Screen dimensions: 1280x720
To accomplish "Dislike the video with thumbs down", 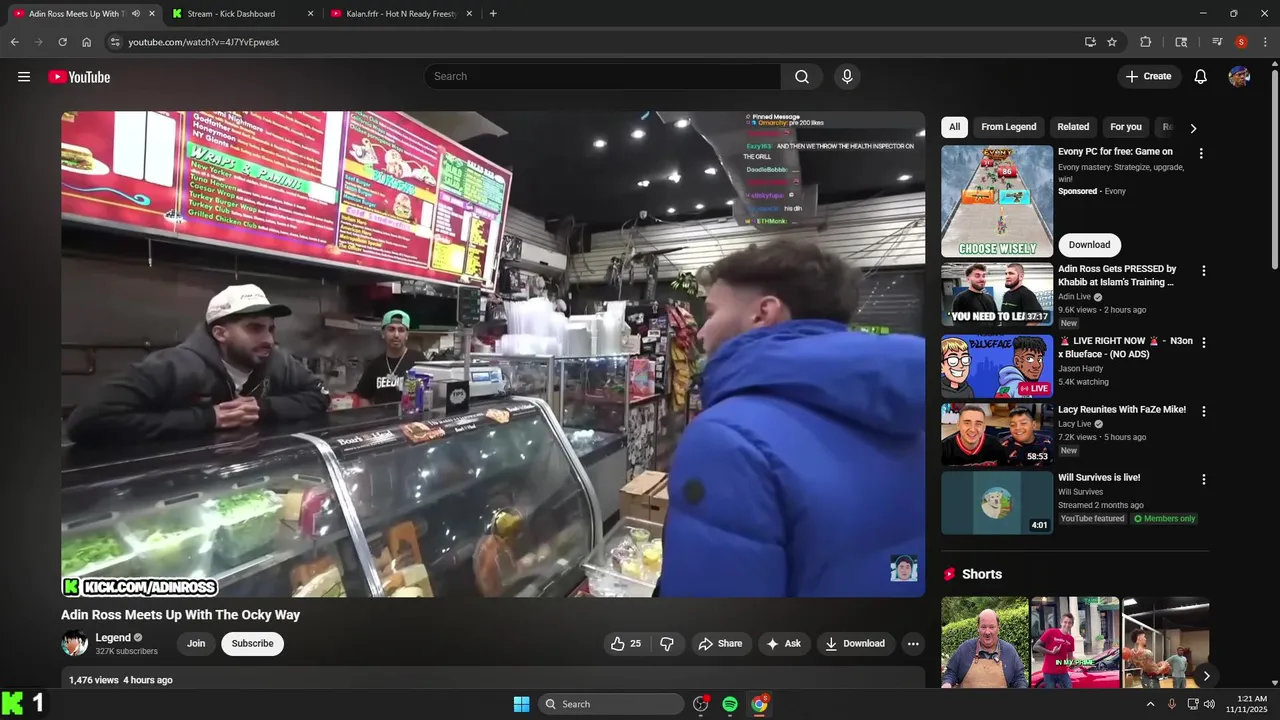I will pos(667,644).
